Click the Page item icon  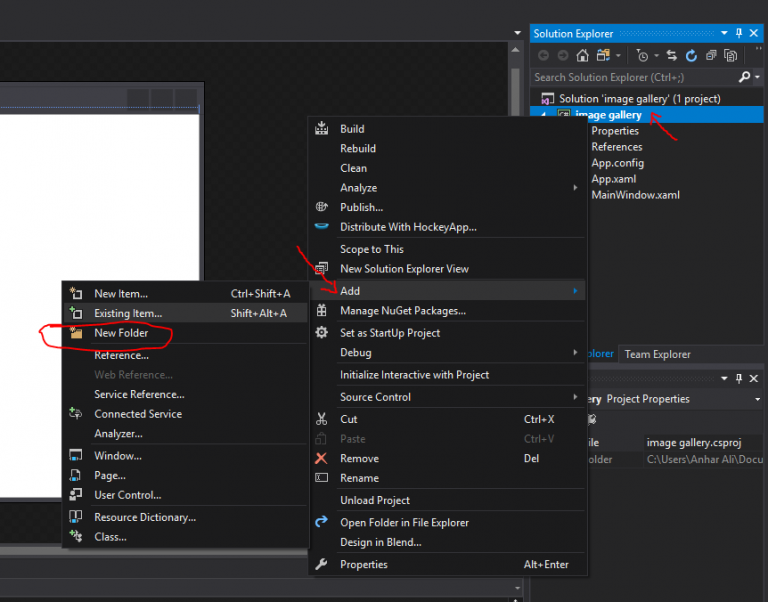coord(76,475)
